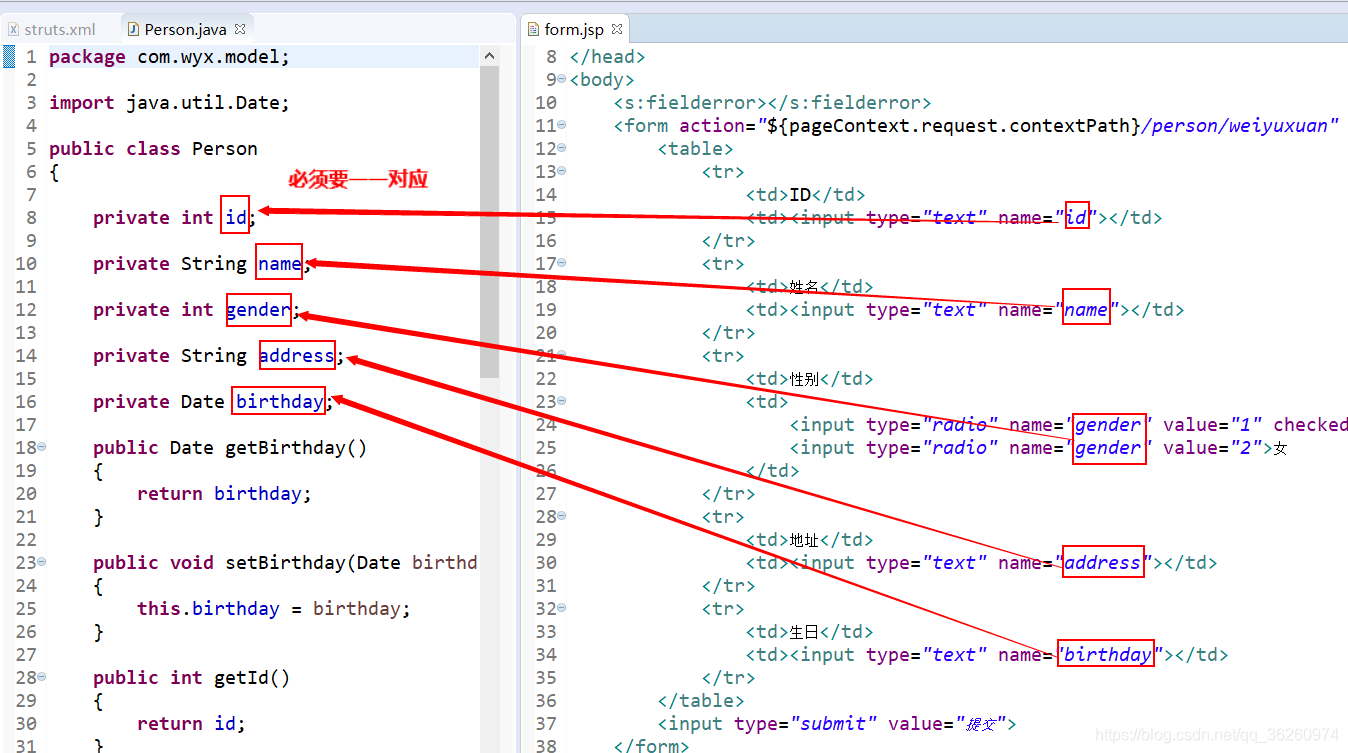Click 'private int id' field declaration
This screenshot has height=753, width=1348.
[175, 218]
